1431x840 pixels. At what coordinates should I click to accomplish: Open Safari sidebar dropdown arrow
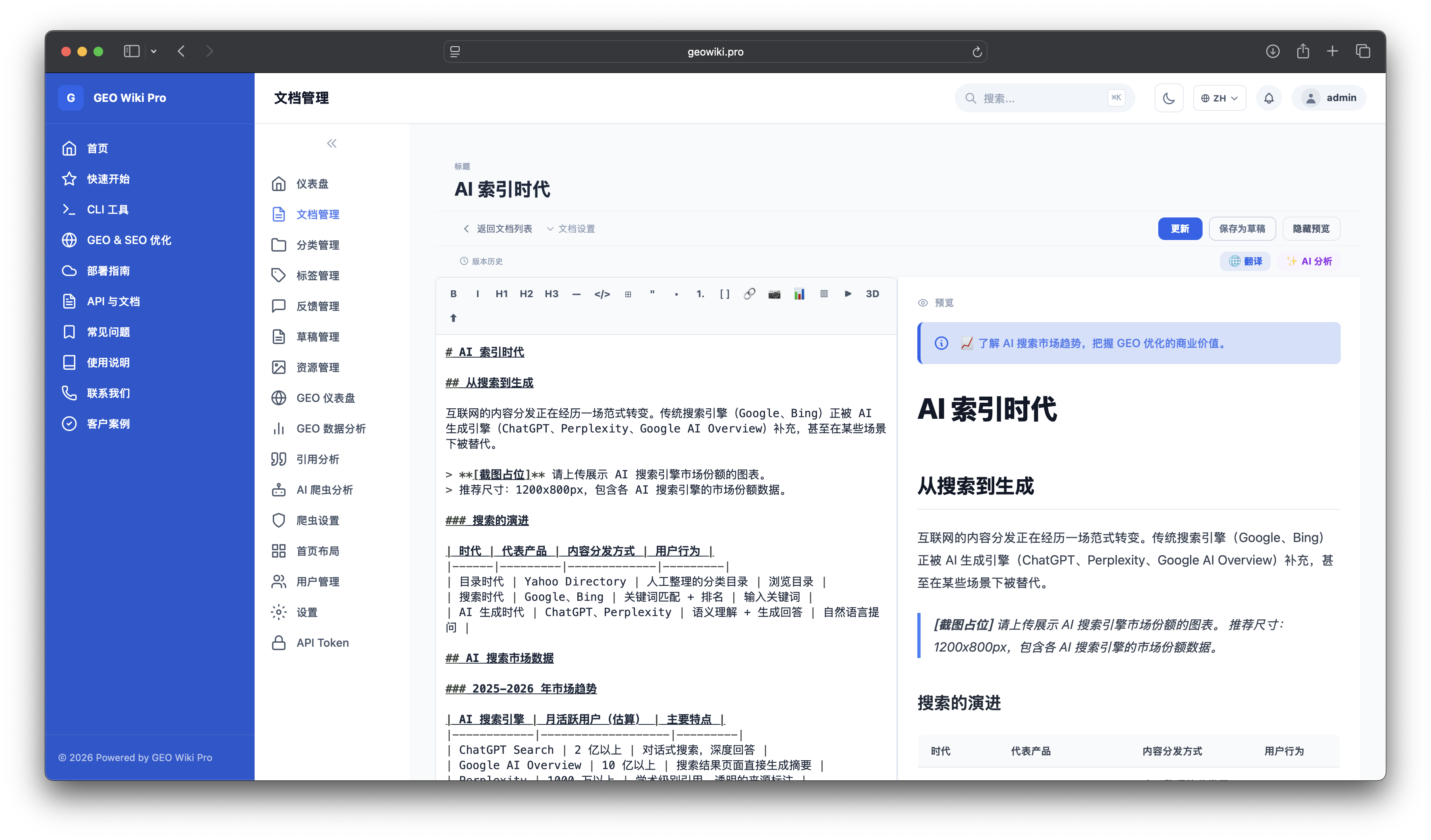pos(153,52)
